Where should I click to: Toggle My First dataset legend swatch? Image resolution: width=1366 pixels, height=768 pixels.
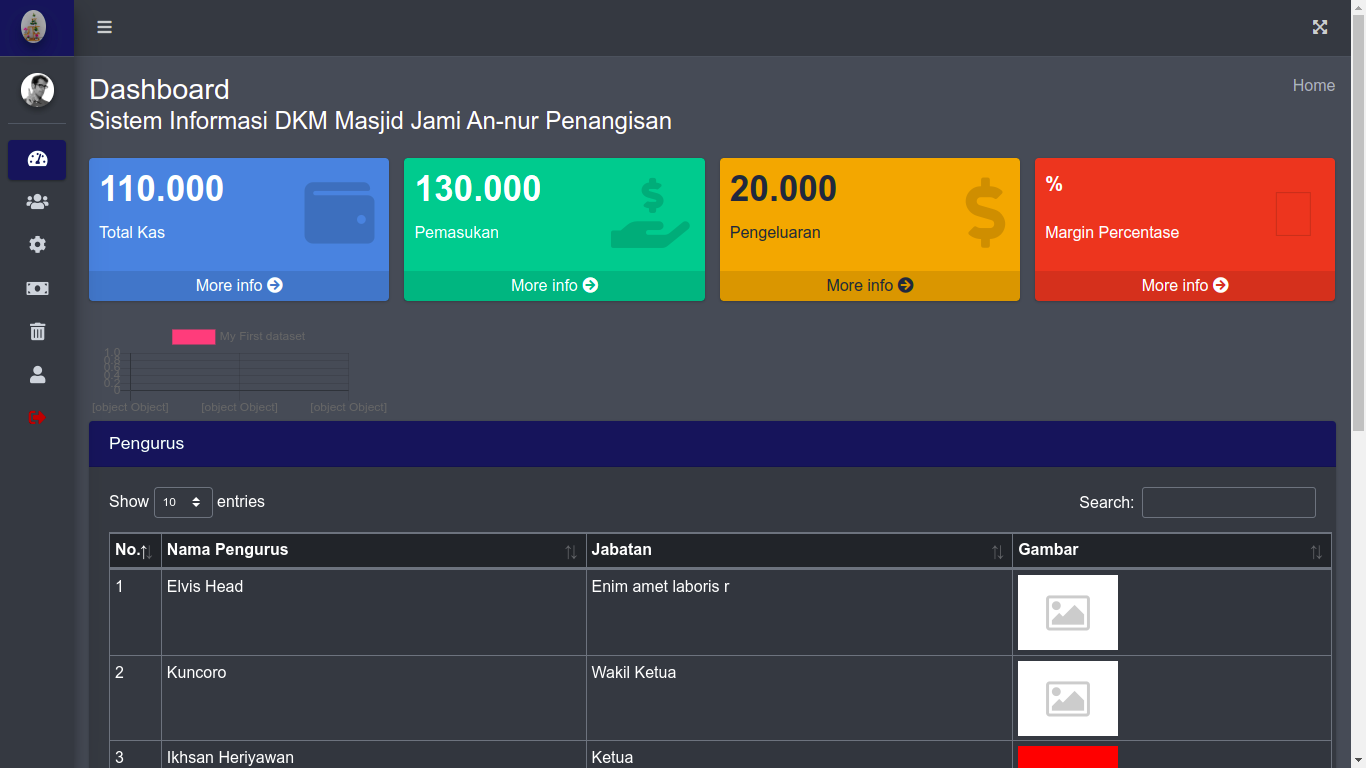tap(193, 337)
